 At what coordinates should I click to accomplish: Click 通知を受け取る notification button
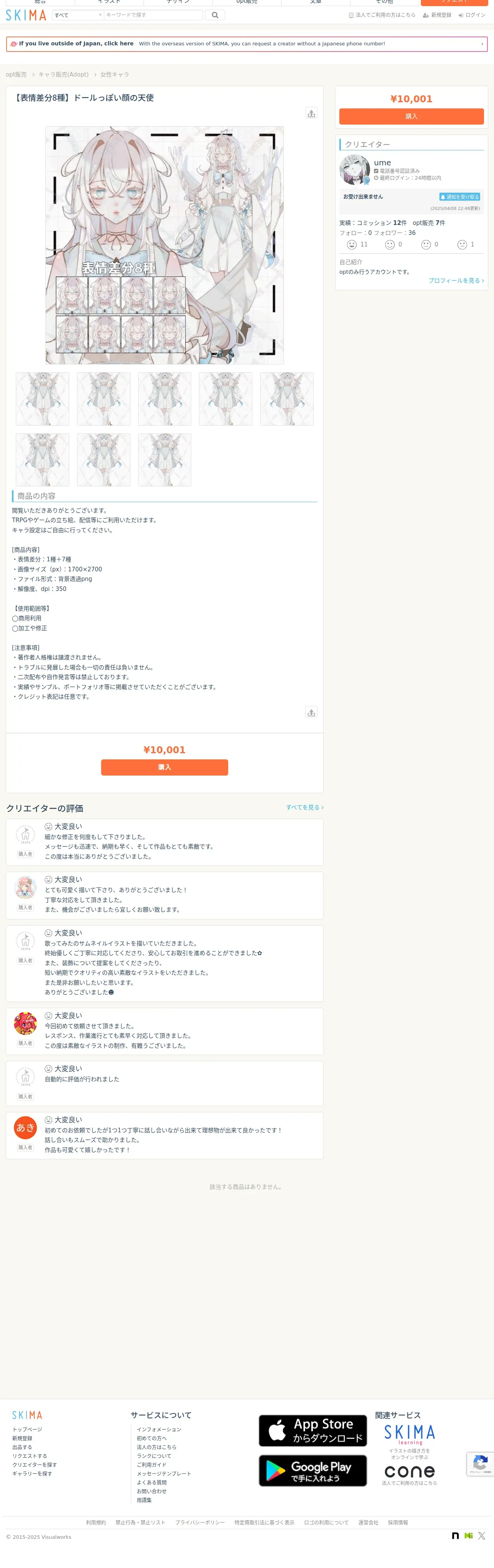click(460, 197)
